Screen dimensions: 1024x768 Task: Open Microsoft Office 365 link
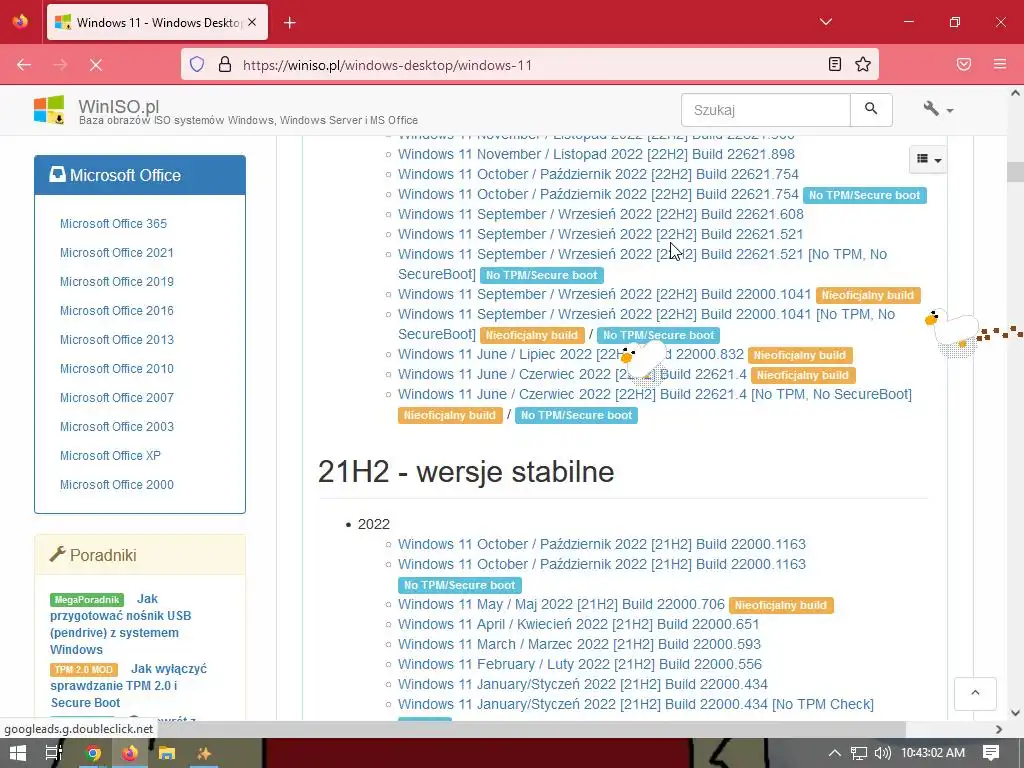click(x=114, y=223)
